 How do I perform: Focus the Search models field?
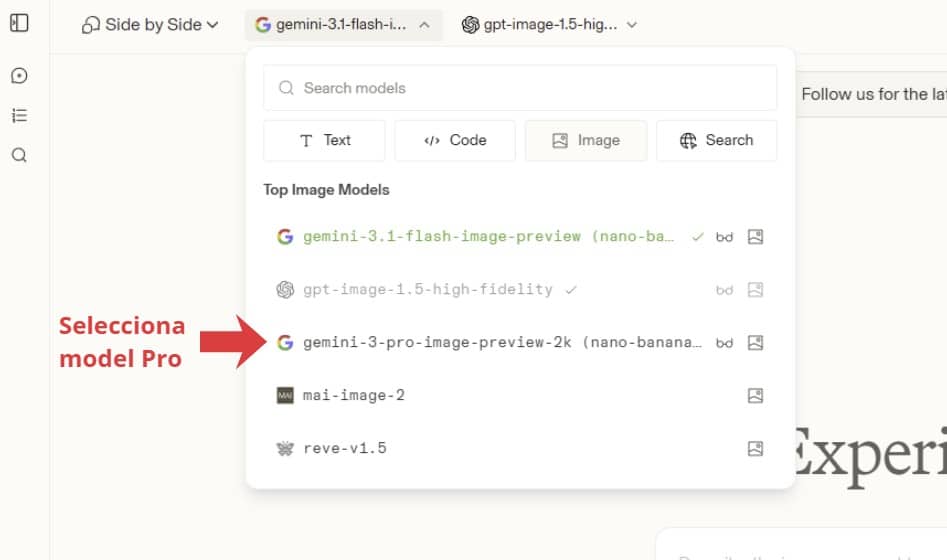pos(520,88)
